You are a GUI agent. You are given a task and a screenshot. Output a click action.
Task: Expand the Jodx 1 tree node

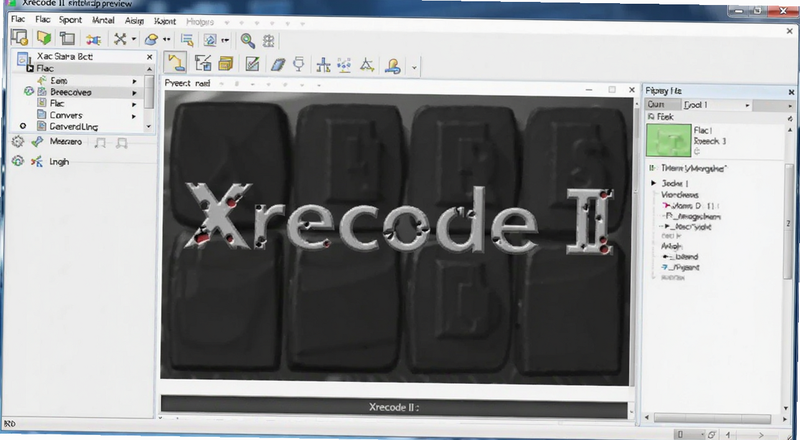click(x=654, y=183)
